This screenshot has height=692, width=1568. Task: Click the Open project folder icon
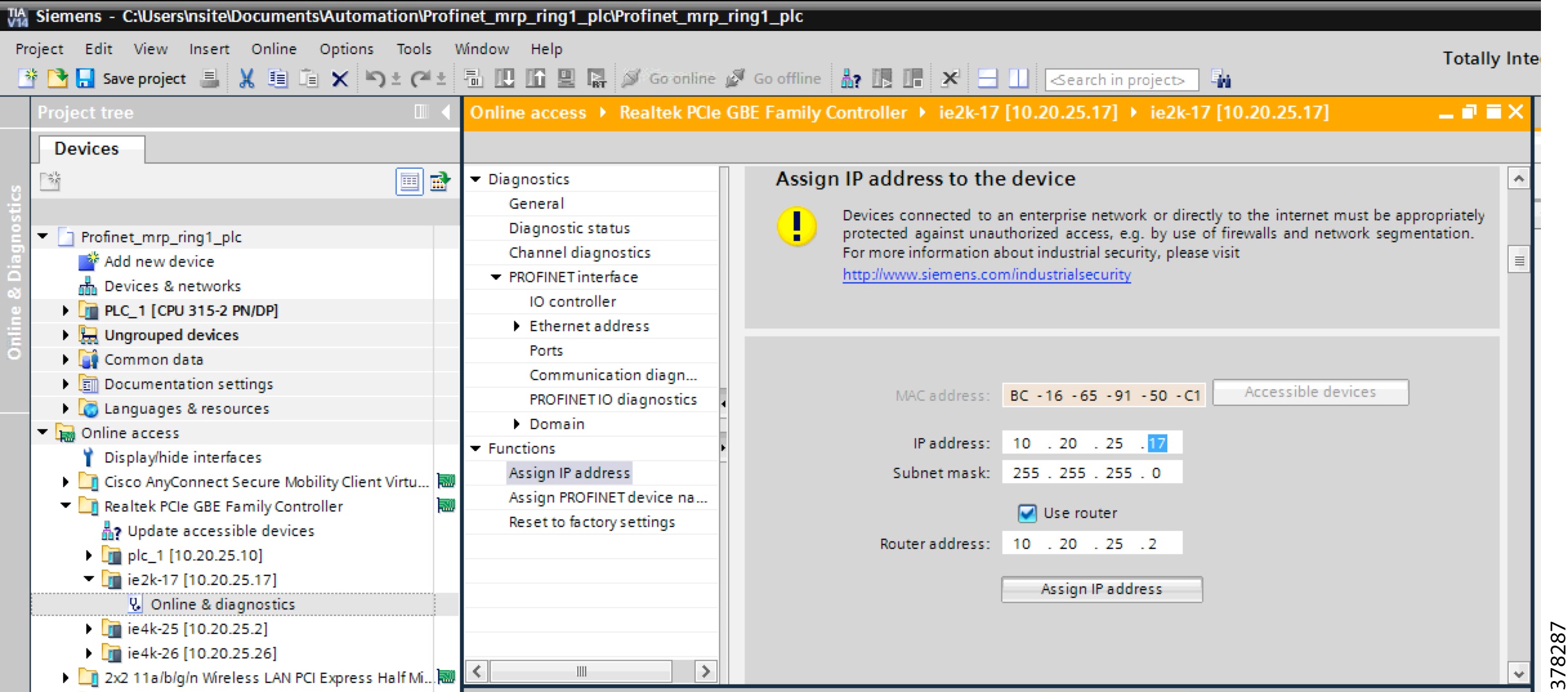point(57,79)
